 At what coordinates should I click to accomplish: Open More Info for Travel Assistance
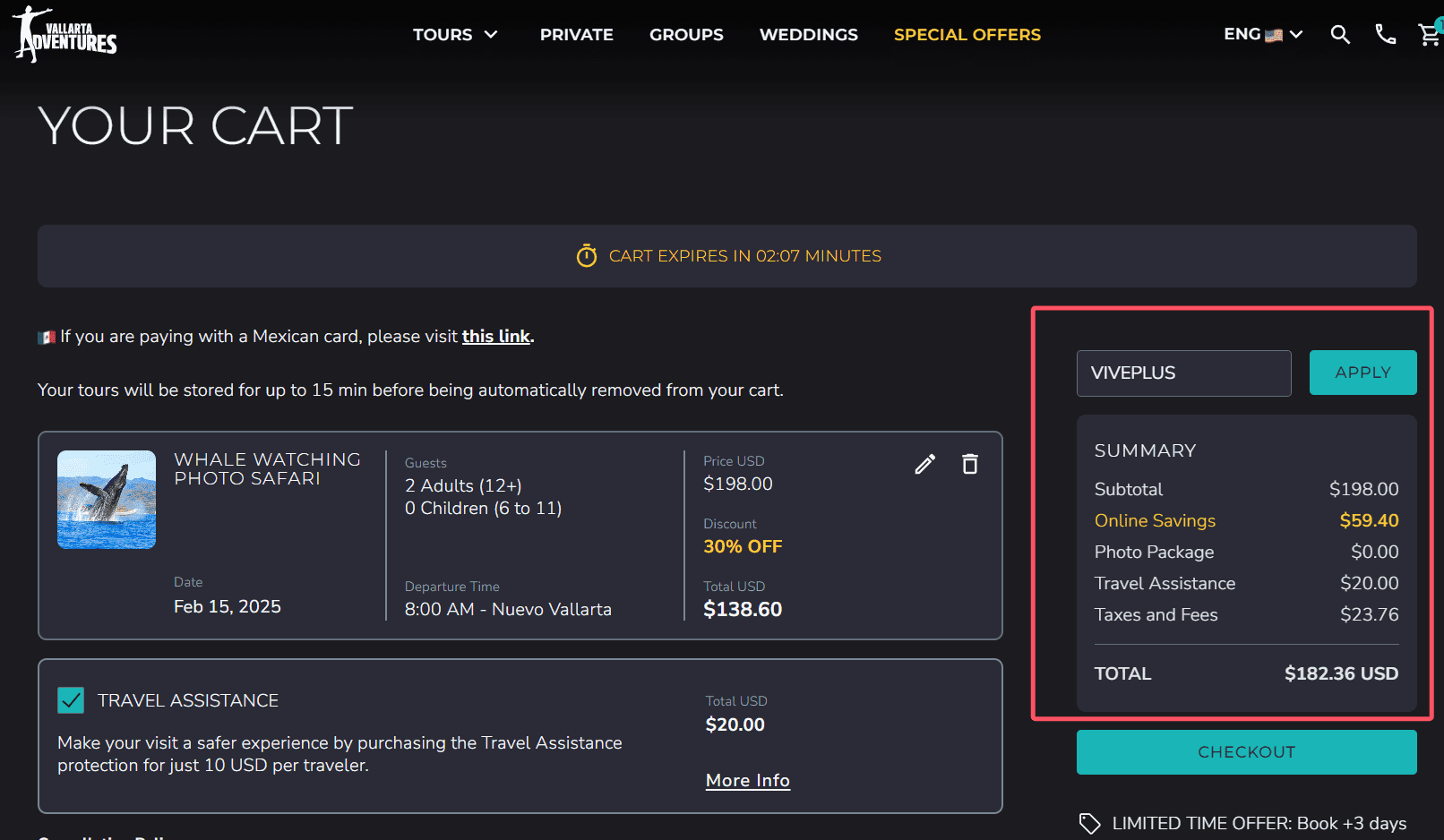pos(747,780)
